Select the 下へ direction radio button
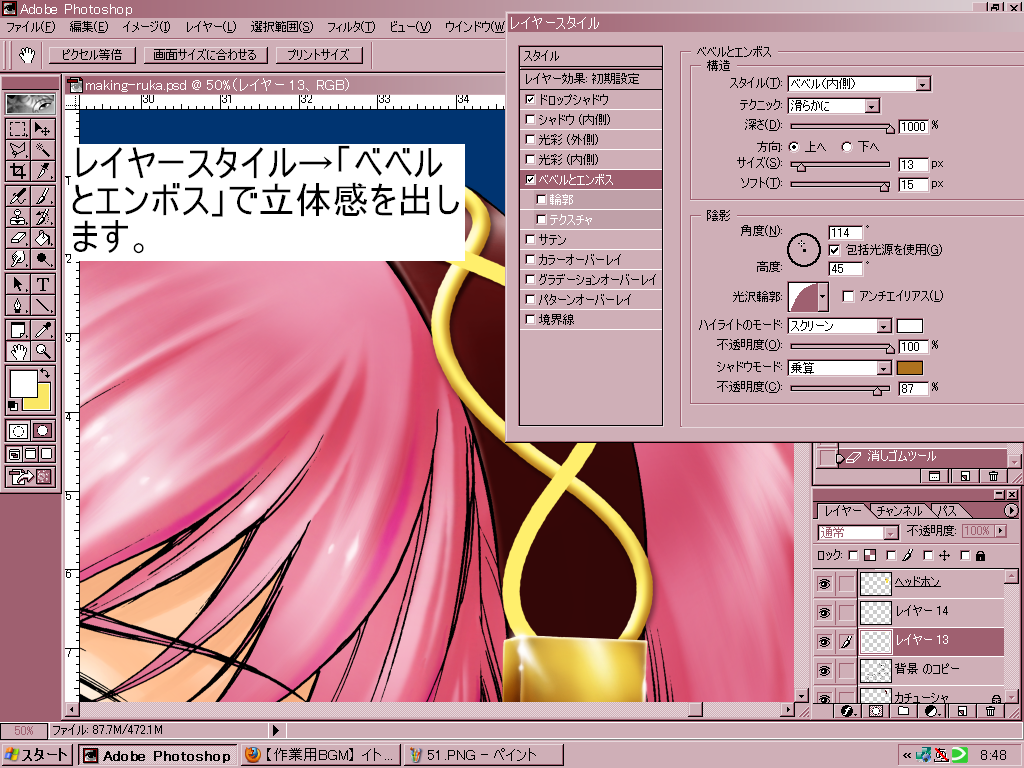Image resolution: width=1024 pixels, height=768 pixels. (x=847, y=146)
